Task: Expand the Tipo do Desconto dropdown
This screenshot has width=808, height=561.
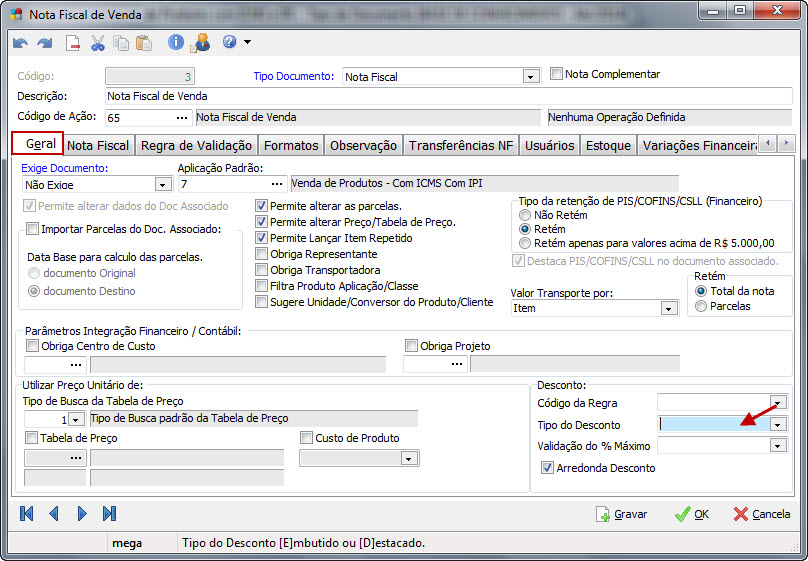Action: tap(778, 424)
